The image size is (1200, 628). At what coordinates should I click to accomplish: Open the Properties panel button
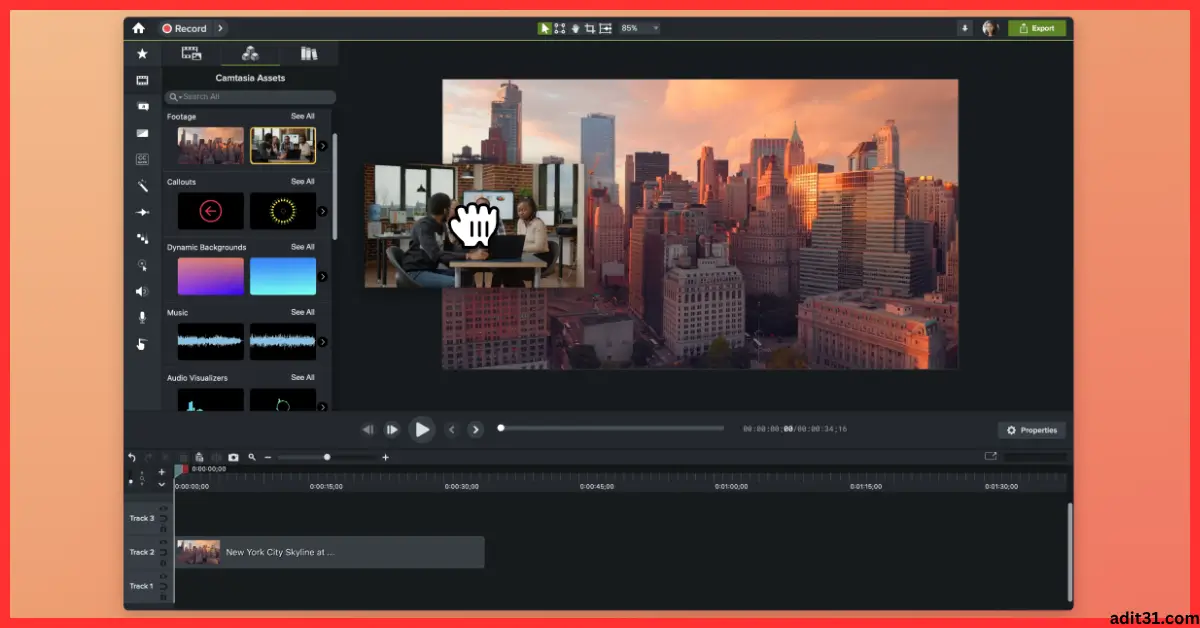1031,430
